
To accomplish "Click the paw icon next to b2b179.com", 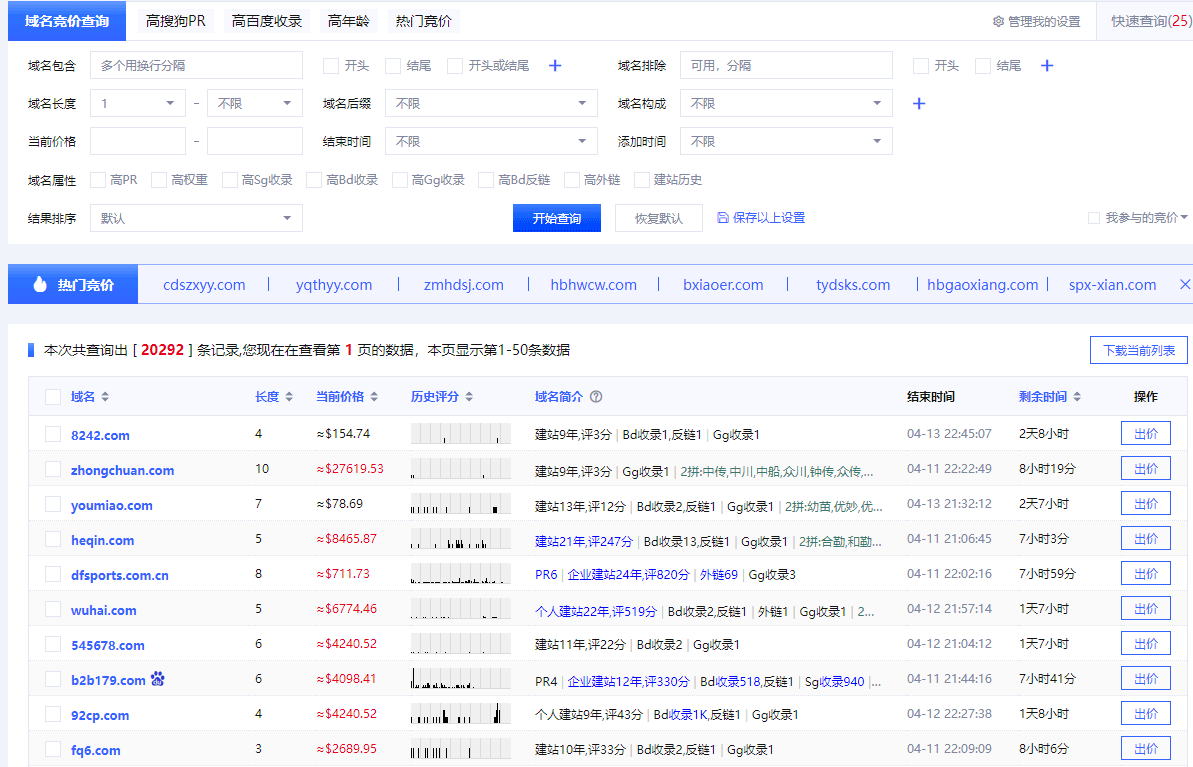I will (158, 679).
